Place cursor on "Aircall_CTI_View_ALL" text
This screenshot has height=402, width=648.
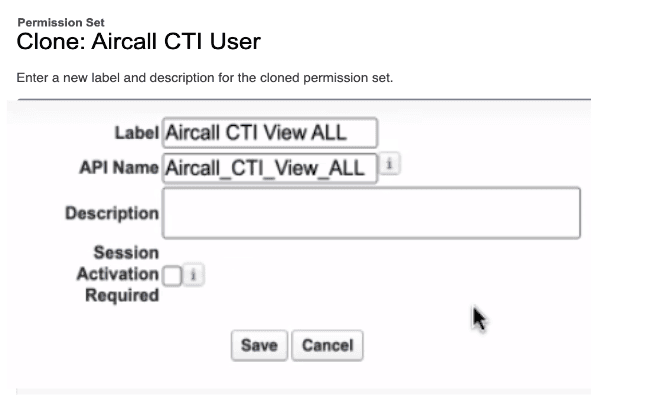tap(267, 168)
